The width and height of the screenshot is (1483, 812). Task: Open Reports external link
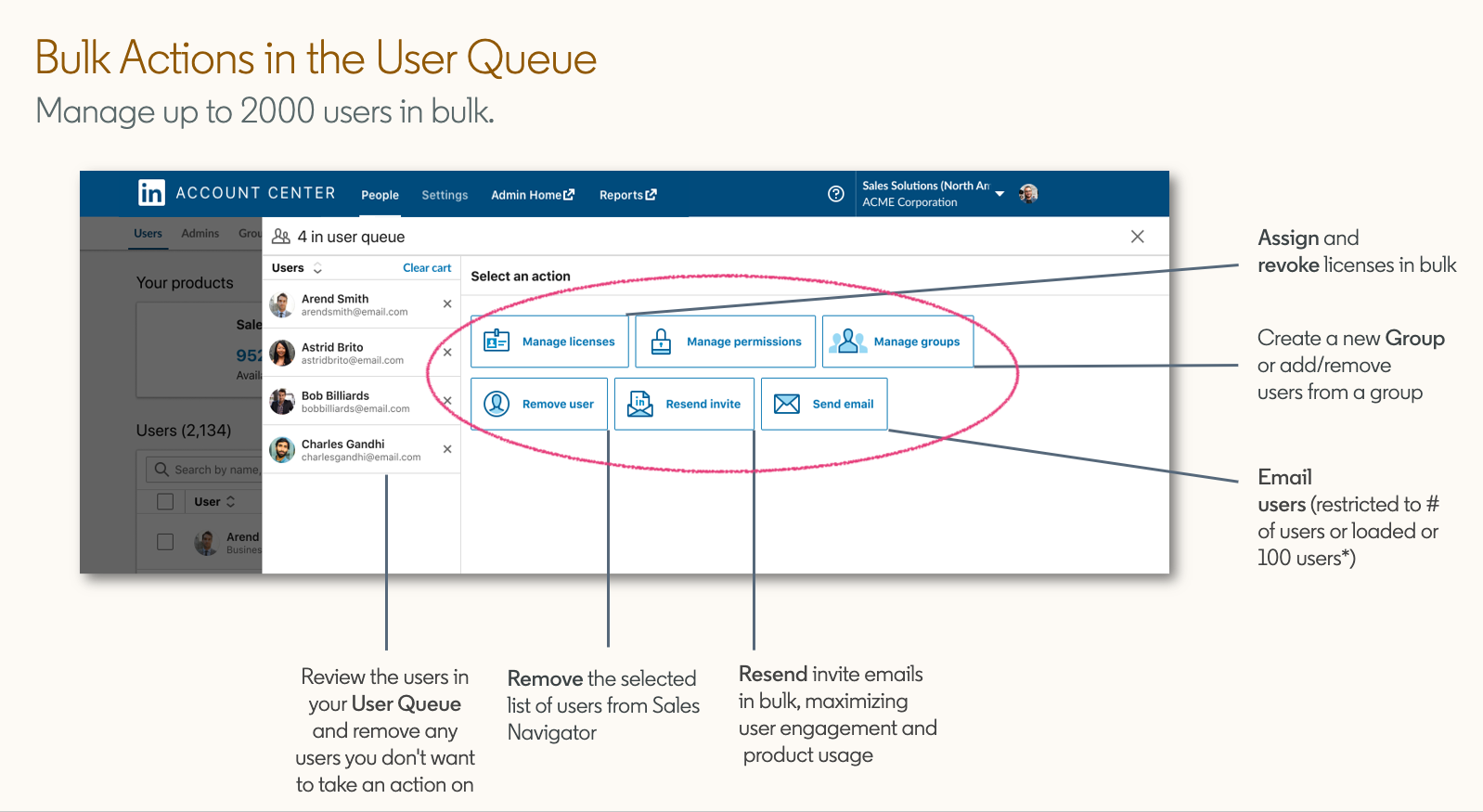[x=627, y=195]
